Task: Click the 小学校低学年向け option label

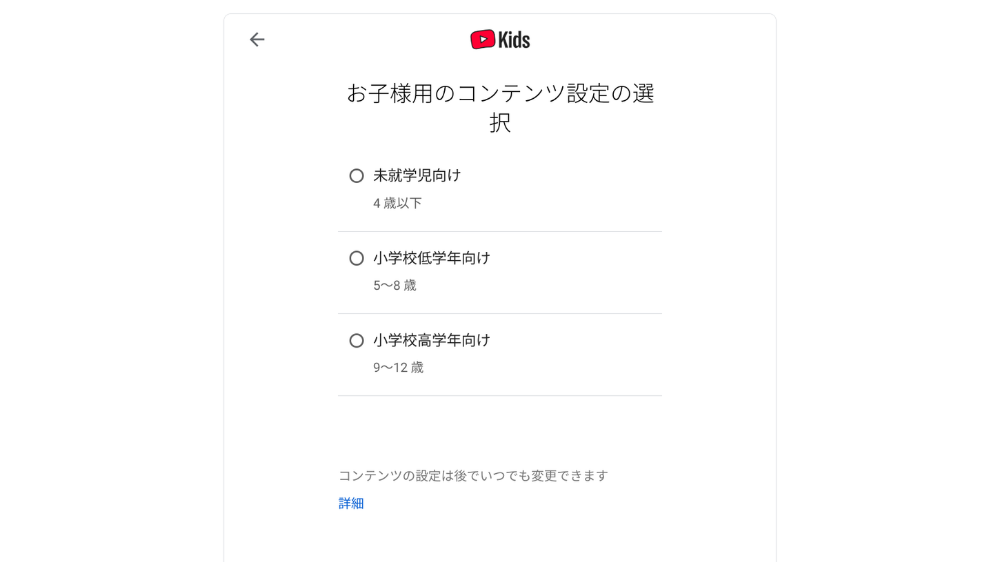Action: point(432,258)
